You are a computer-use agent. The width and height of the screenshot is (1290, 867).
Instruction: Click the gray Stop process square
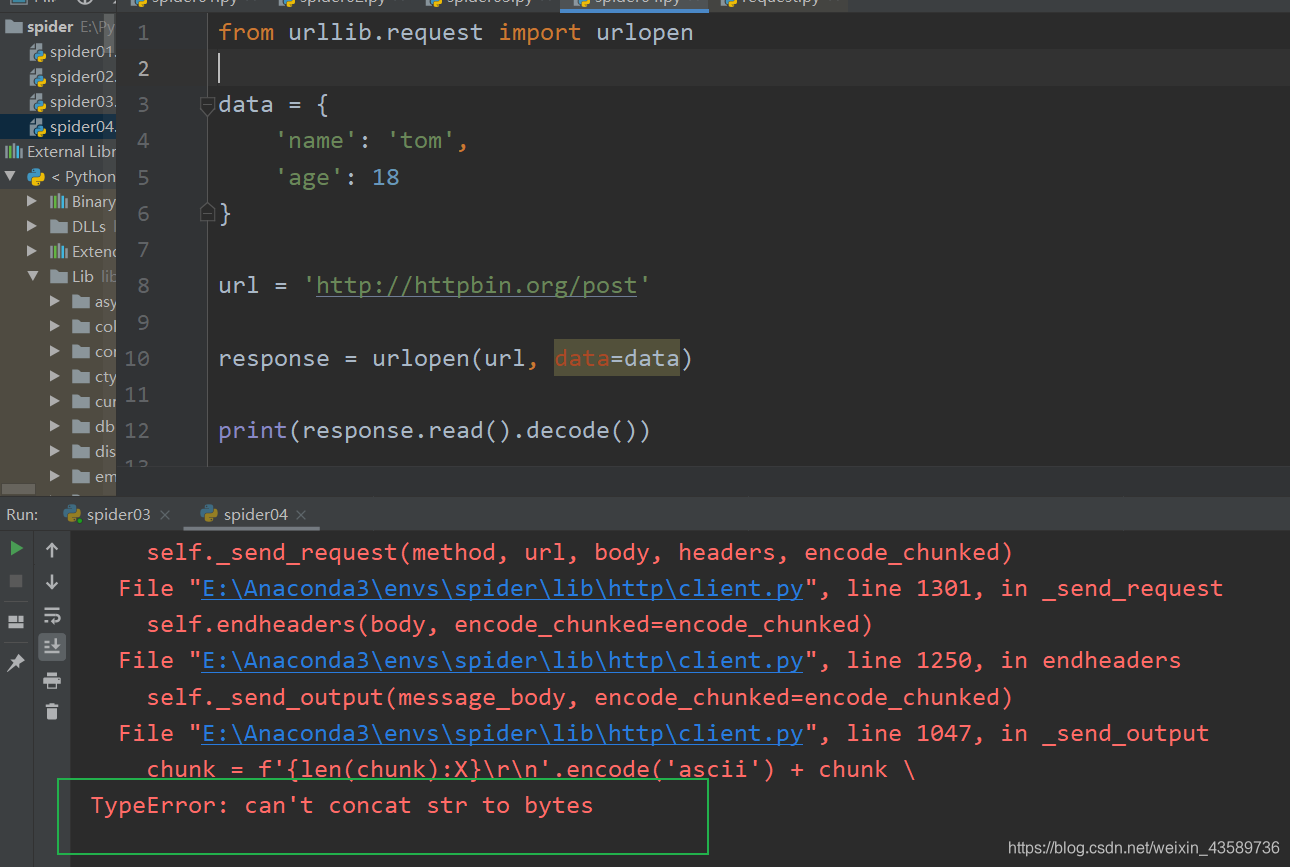coord(16,581)
